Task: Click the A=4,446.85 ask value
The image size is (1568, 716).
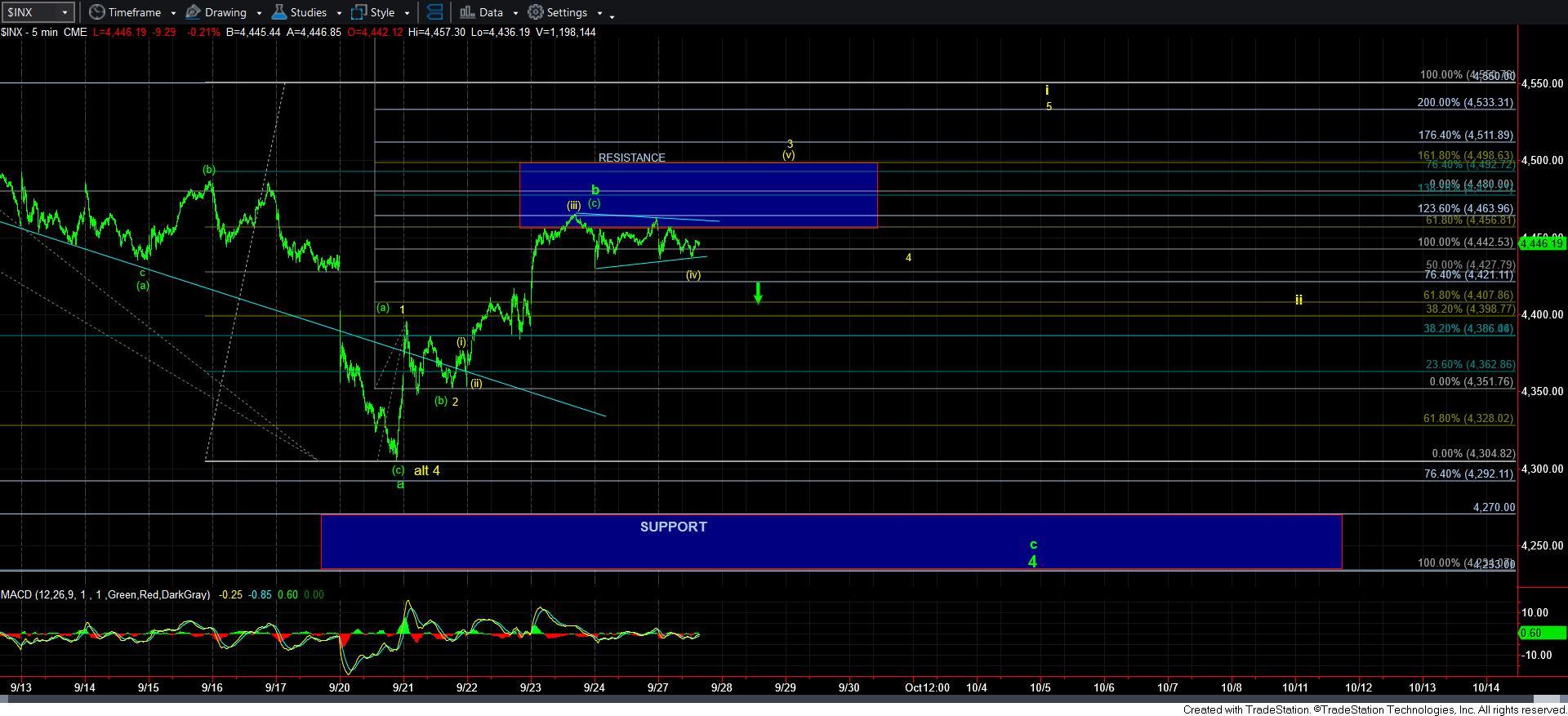Action: pos(313,32)
